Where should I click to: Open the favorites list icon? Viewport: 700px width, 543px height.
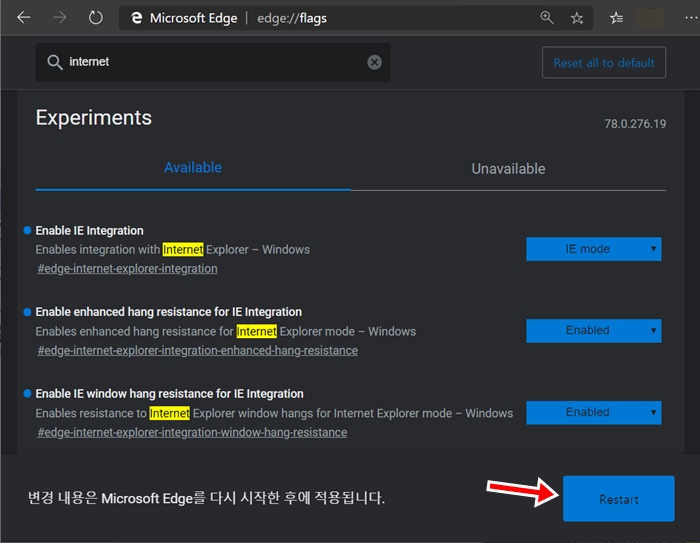(617, 18)
